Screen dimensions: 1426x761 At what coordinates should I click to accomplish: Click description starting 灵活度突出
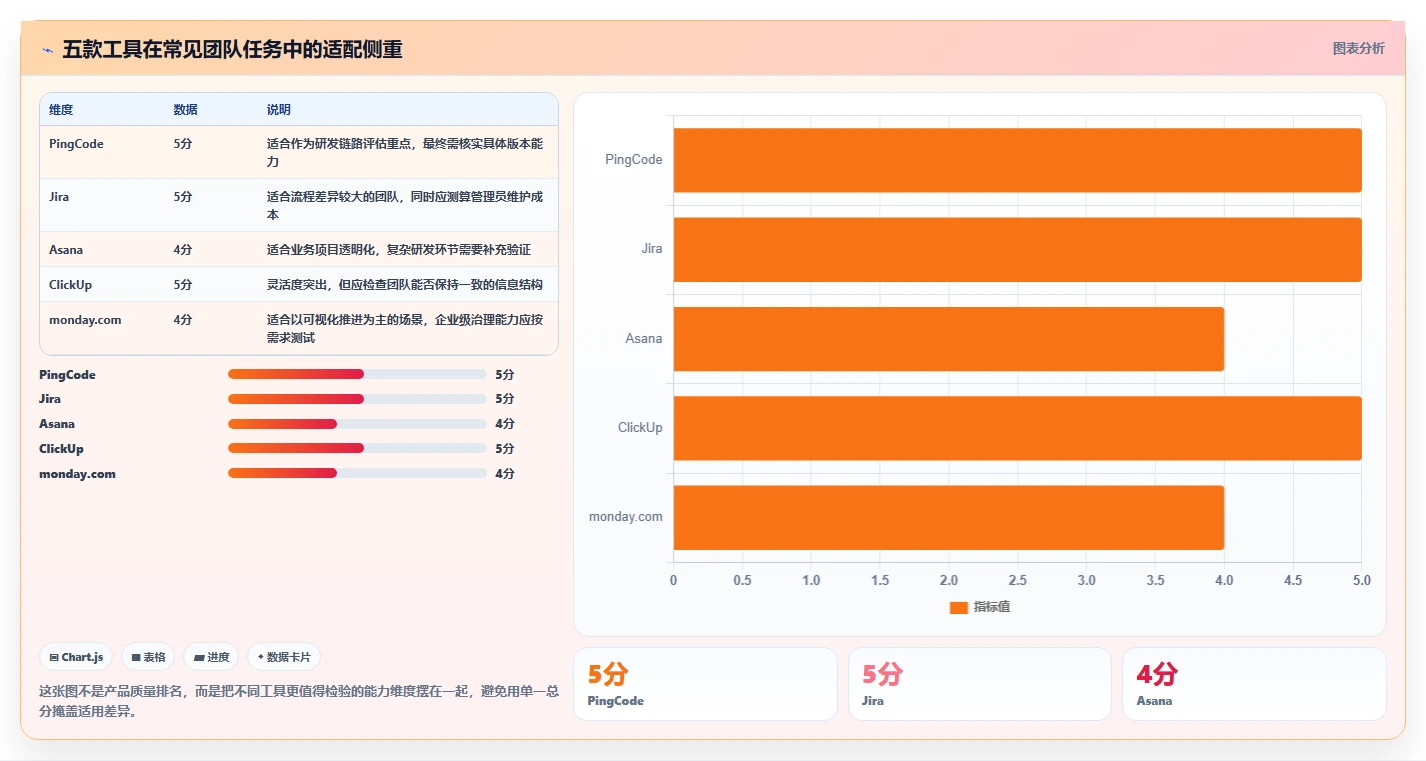point(405,285)
